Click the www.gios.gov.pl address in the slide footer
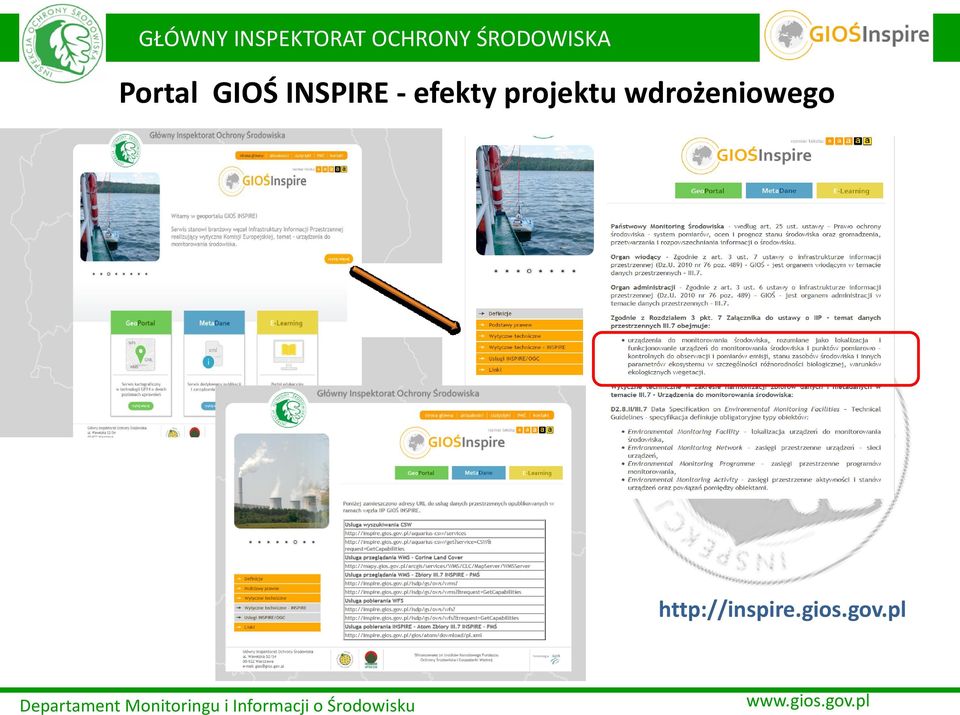 click(x=808, y=700)
